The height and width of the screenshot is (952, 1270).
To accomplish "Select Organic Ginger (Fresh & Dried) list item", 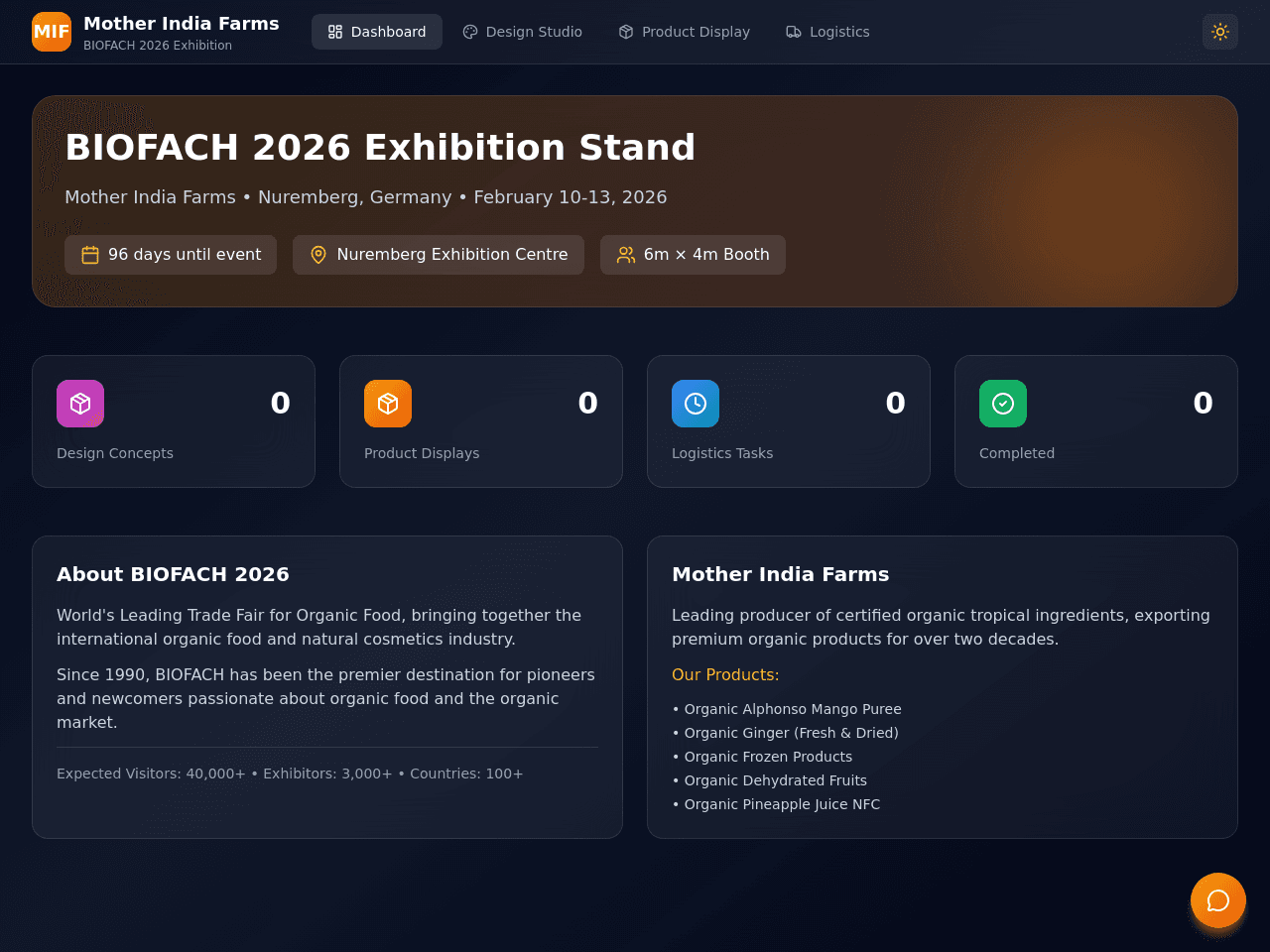I will click(785, 733).
